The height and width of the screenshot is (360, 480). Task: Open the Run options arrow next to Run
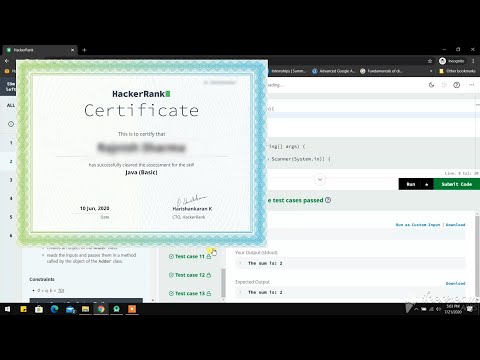[x=427, y=184]
